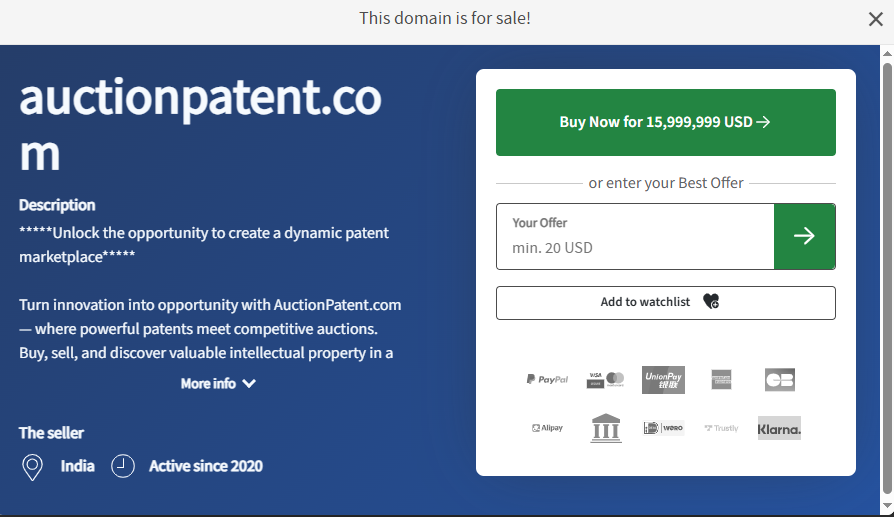Screen dimensions: 894x517
Task: Add domain to watchlist
Action: pyautogui.click(x=666, y=303)
